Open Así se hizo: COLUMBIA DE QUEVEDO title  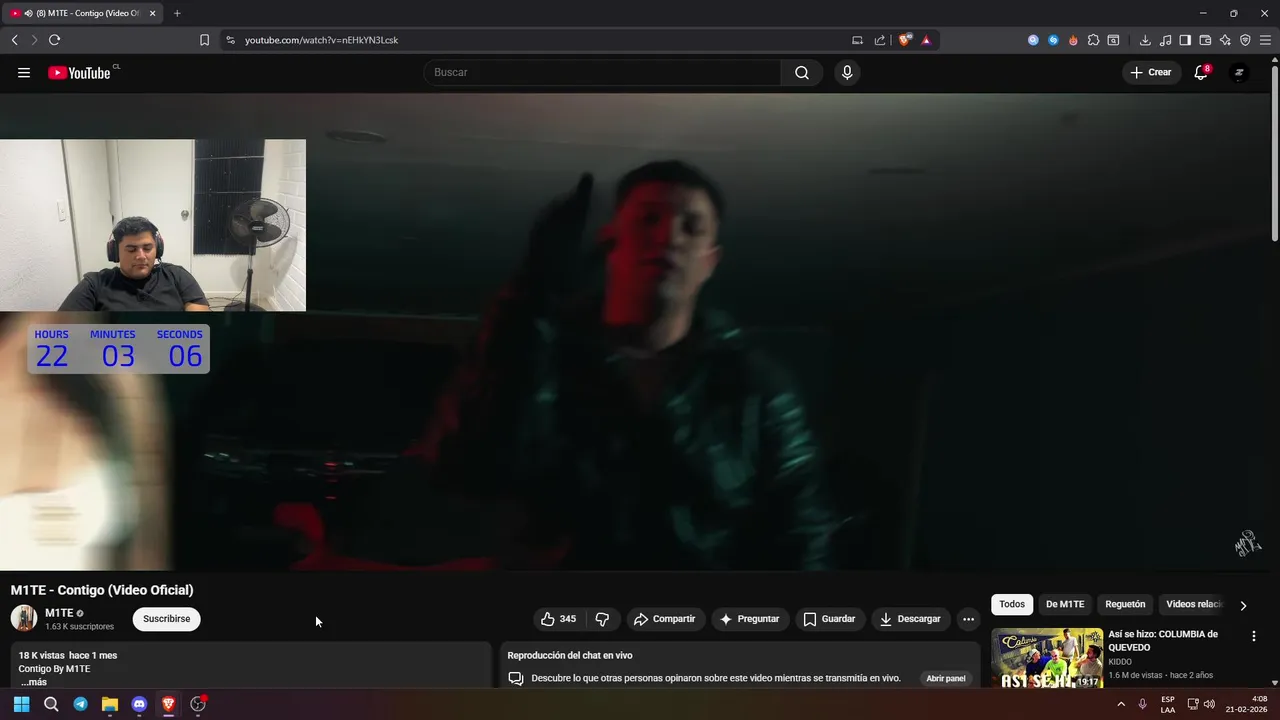coord(1163,640)
